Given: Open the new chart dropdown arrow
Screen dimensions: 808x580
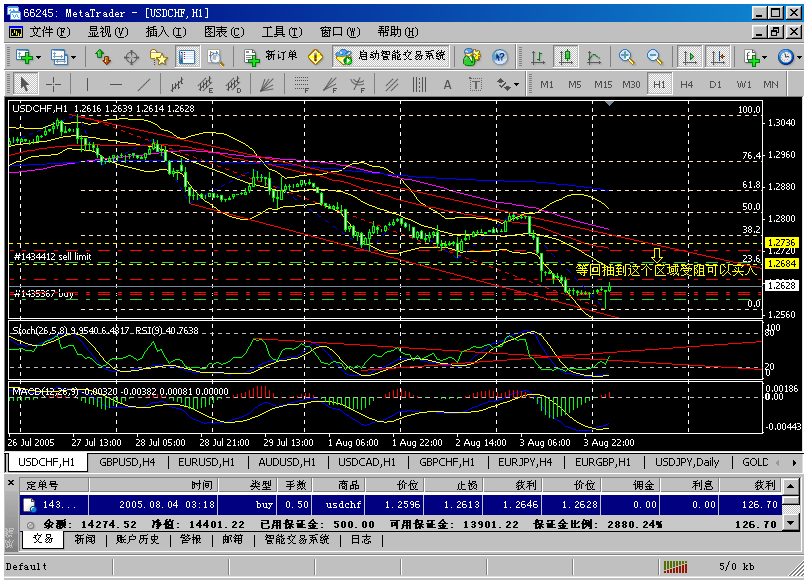Looking at the screenshot, I should coord(39,57).
